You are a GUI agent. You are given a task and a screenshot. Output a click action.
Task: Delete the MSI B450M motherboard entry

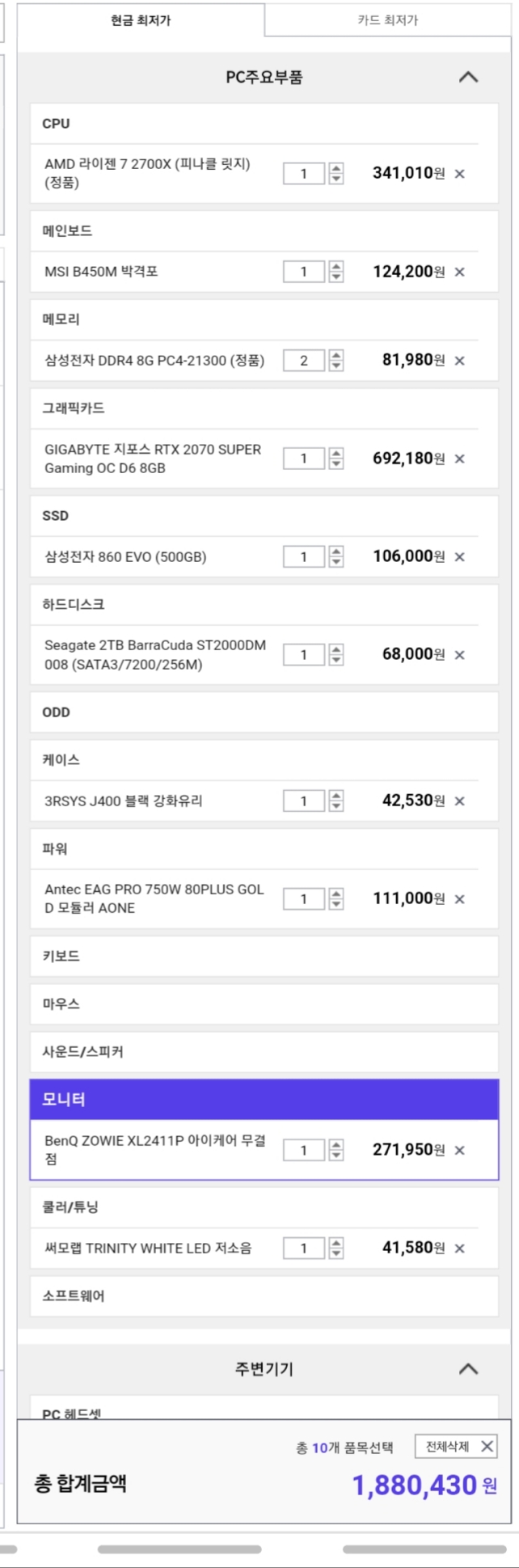tap(459, 273)
